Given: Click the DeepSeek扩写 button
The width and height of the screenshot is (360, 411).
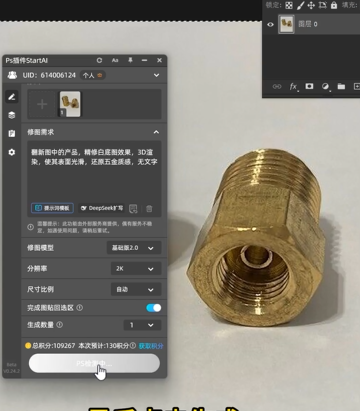Looking at the screenshot, I should pos(102,208).
